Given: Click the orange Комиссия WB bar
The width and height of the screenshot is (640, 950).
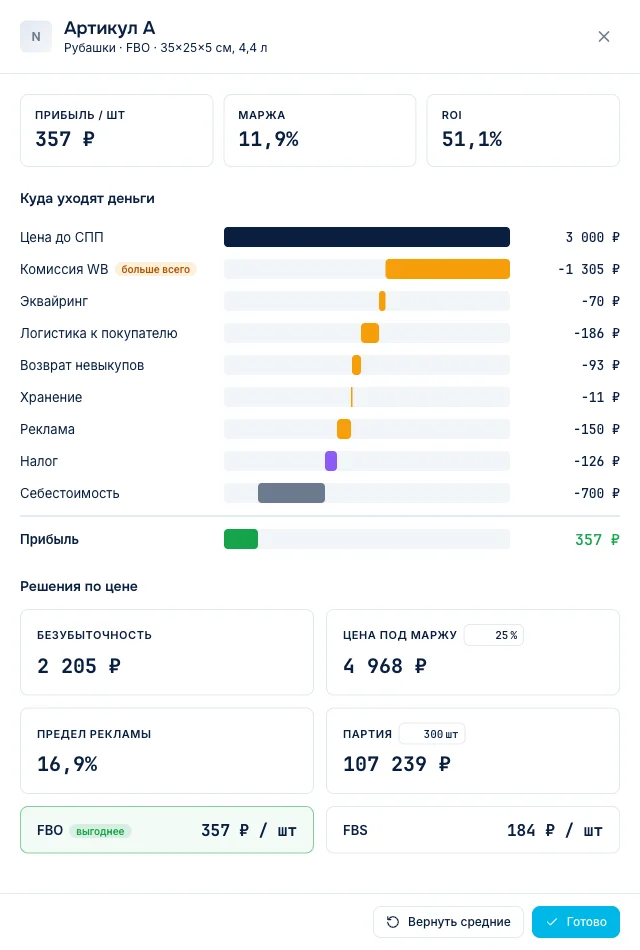Looking at the screenshot, I should (447, 269).
